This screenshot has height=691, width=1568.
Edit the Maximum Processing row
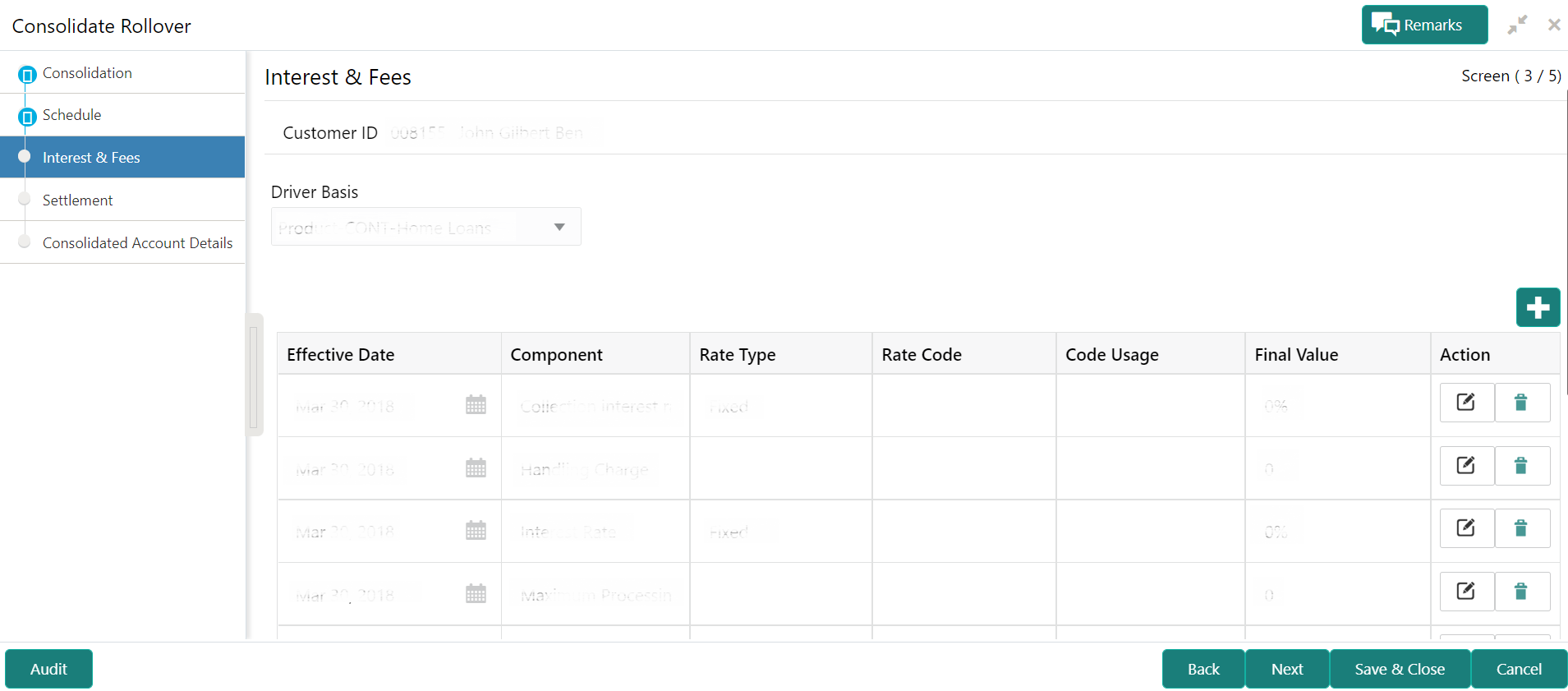click(1466, 592)
